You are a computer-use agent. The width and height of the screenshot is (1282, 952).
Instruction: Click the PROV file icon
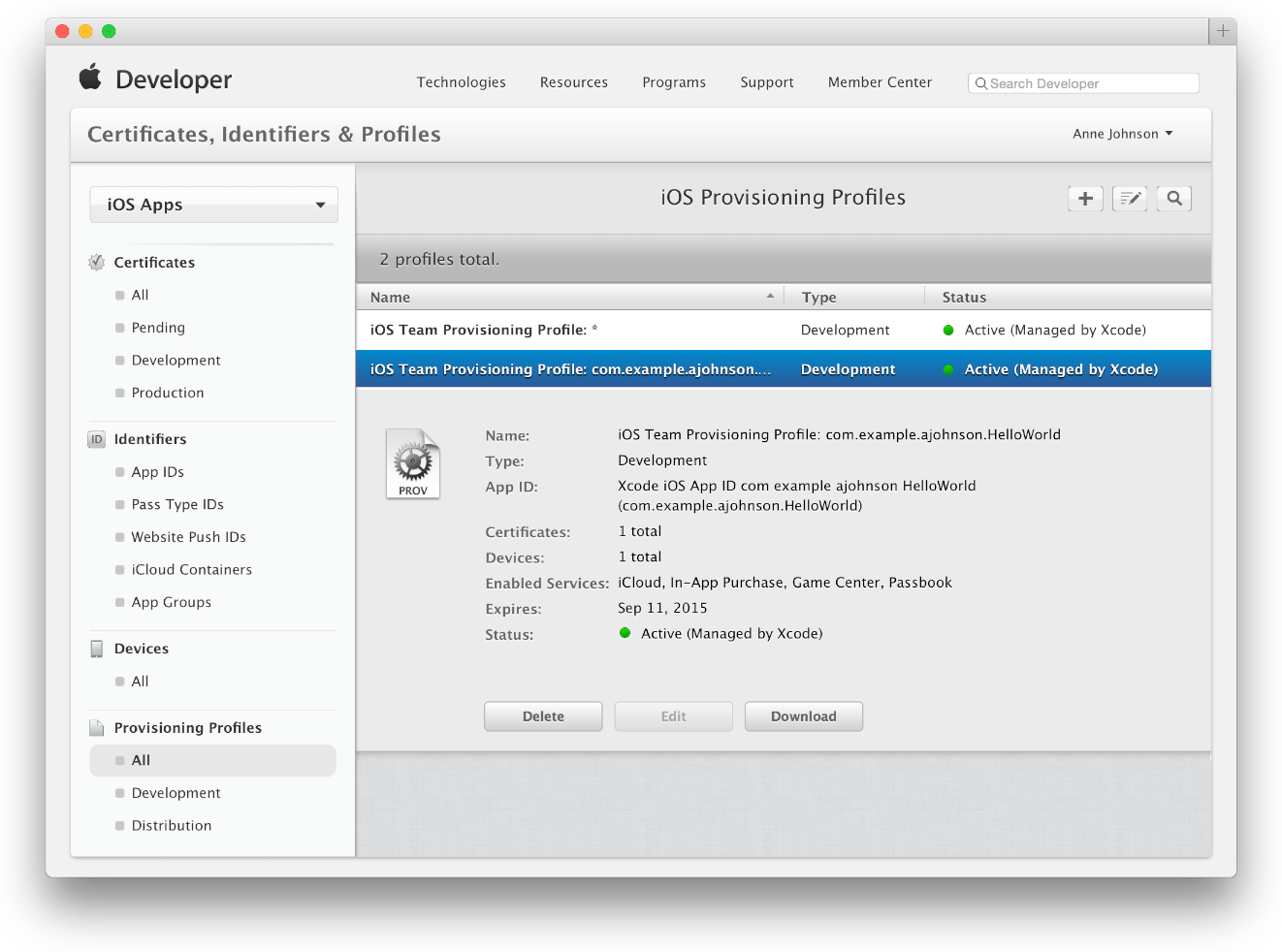point(413,463)
